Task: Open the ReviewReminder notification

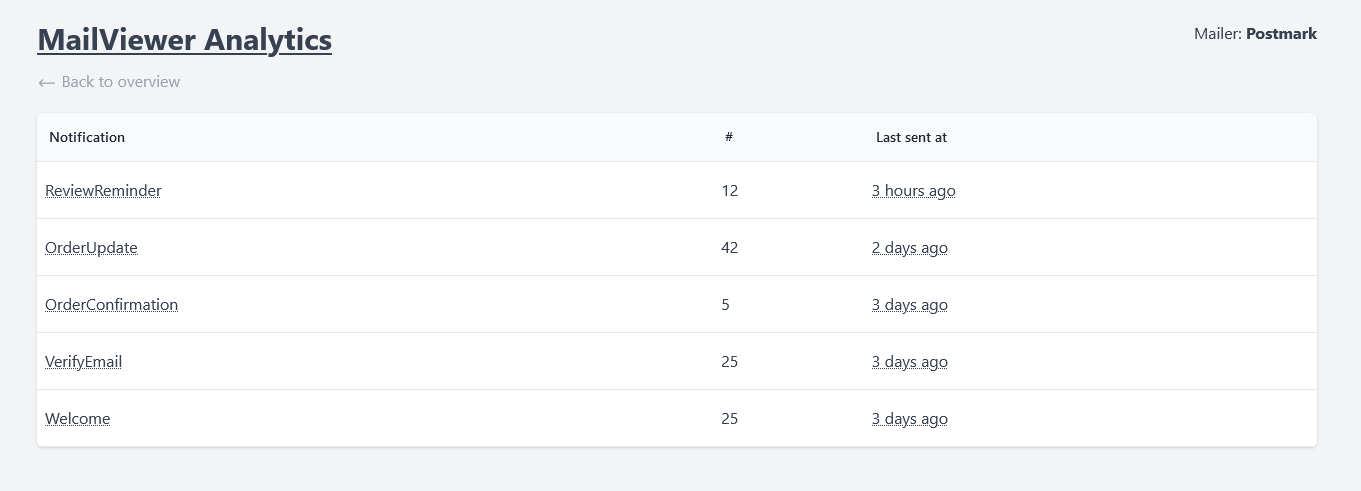Action: pos(103,190)
